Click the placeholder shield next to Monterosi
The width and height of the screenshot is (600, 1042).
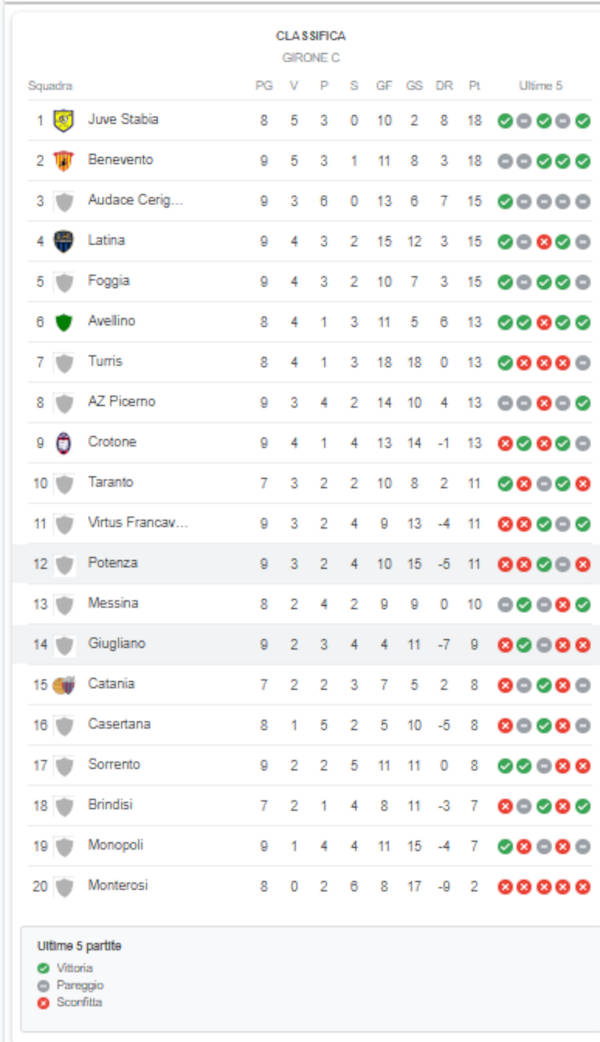tap(64, 887)
